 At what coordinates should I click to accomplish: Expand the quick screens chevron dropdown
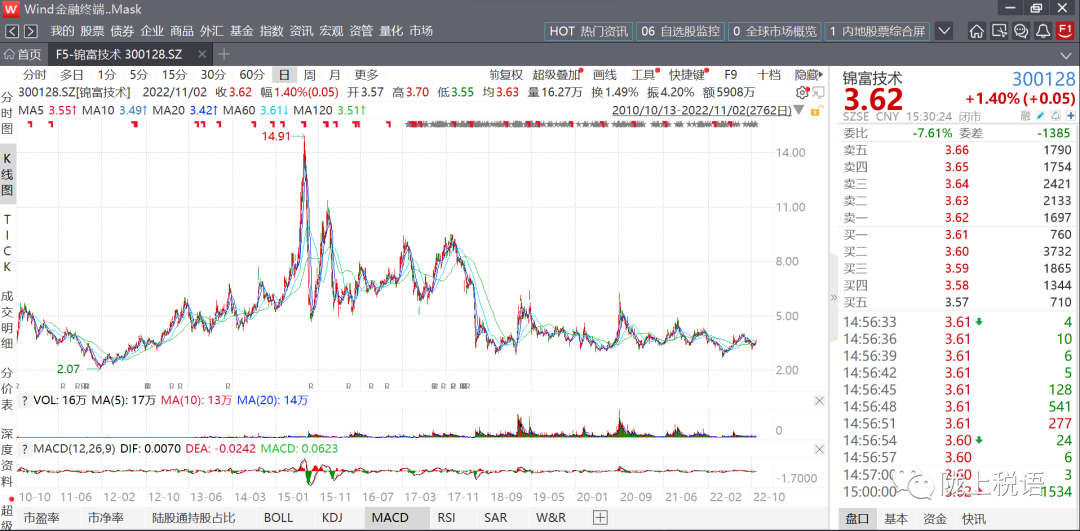click(944, 31)
